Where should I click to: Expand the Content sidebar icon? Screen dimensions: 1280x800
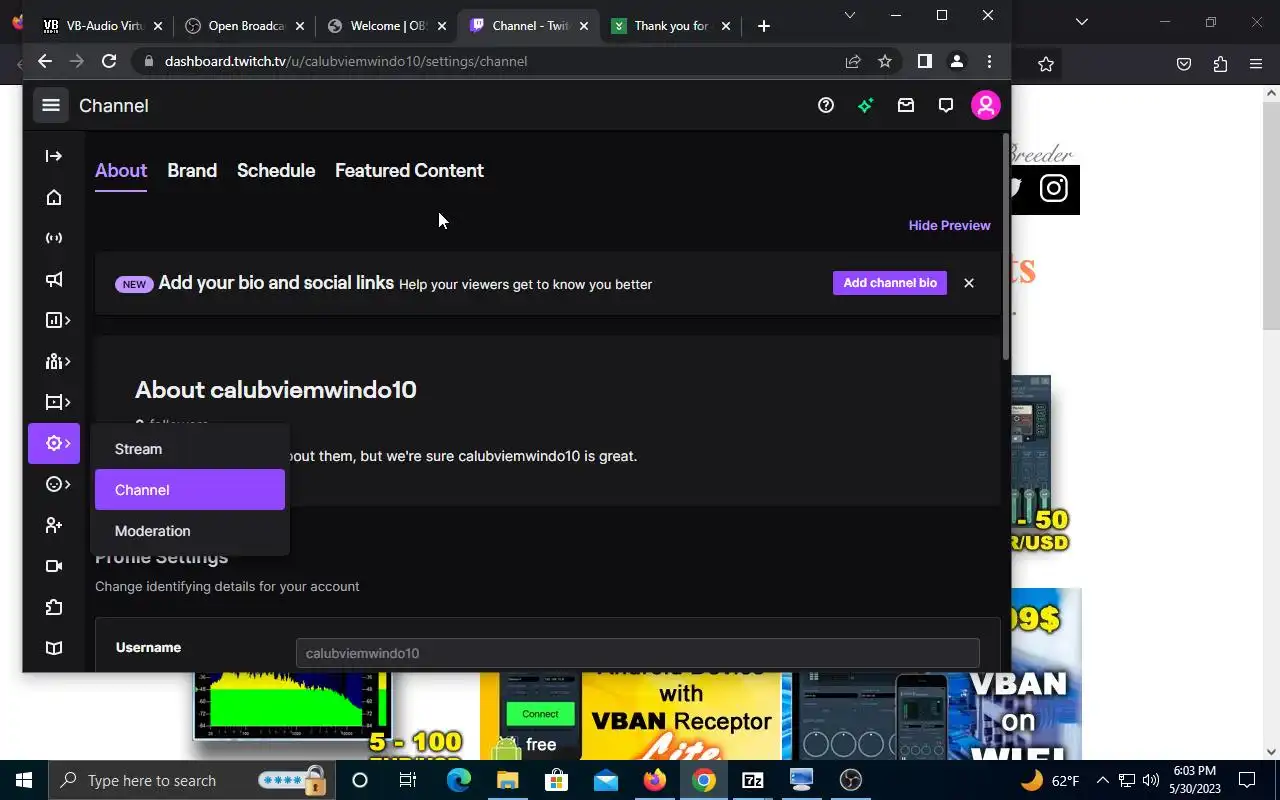(57, 402)
